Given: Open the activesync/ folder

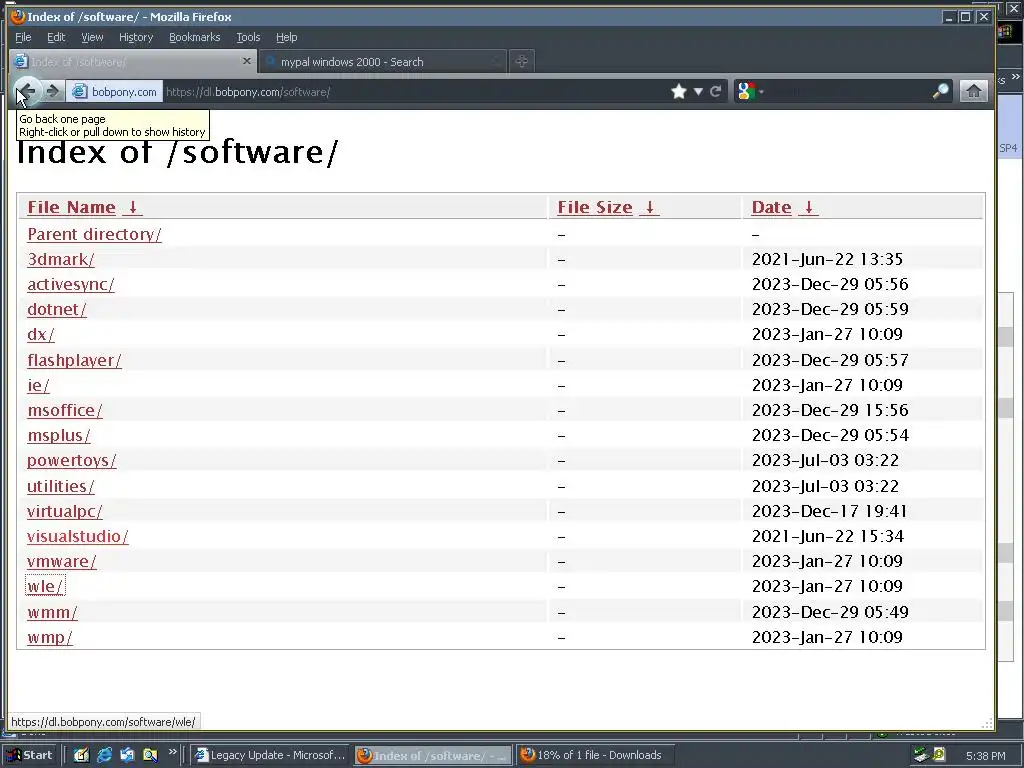Looking at the screenshot, I should click(71, 284).
